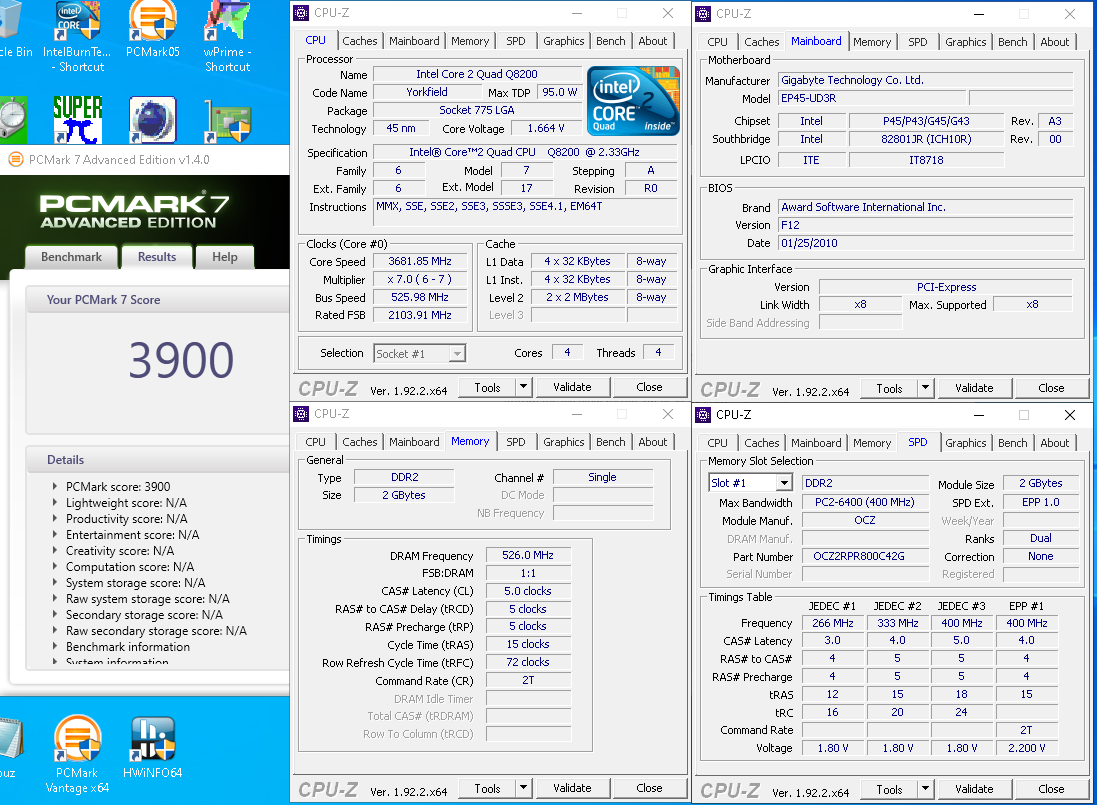Expand the Benchmark information row
The image size is (1097, 805).
[x=55, y=646]
